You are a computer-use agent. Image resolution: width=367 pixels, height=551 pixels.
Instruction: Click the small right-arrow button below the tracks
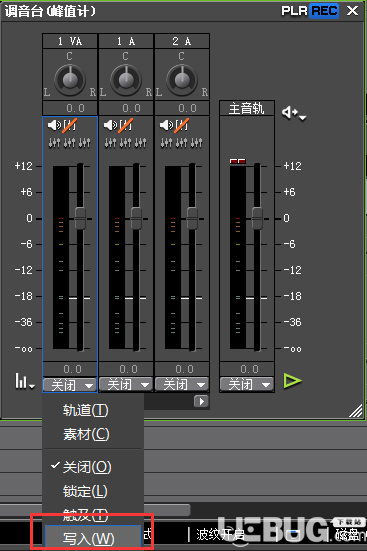pos(201,401)
